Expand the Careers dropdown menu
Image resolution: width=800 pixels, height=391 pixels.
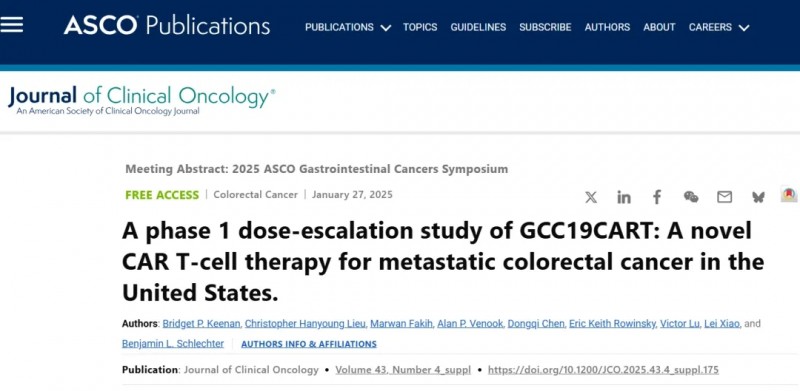pyautogui.click(x=719, y=28)
